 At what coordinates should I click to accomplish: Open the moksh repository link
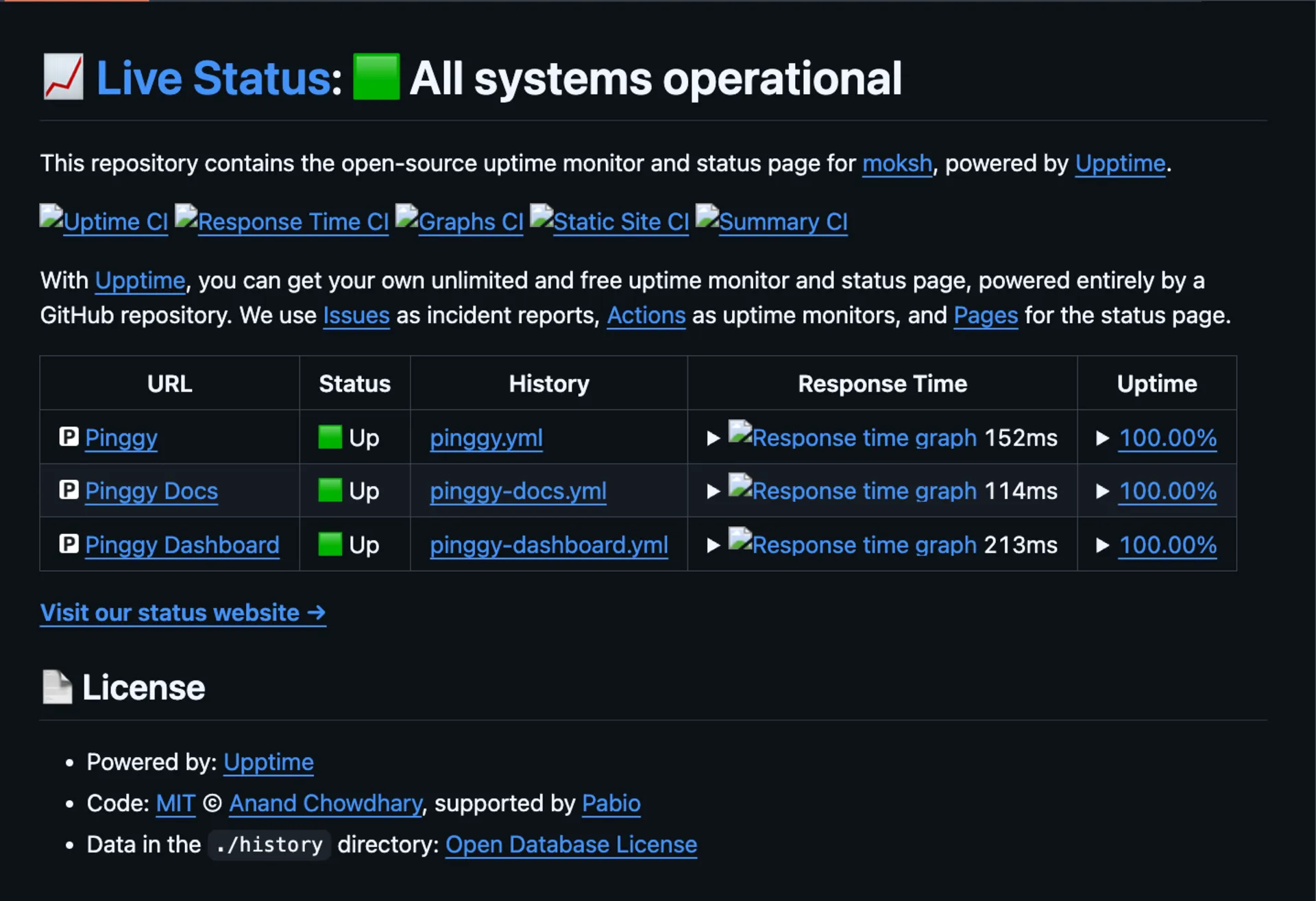tap(897, 163)
